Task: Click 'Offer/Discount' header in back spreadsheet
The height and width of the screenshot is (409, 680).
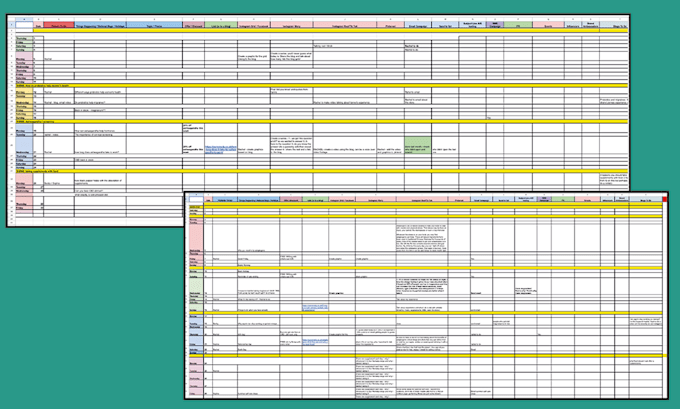Action: click(x=193, y=25)
